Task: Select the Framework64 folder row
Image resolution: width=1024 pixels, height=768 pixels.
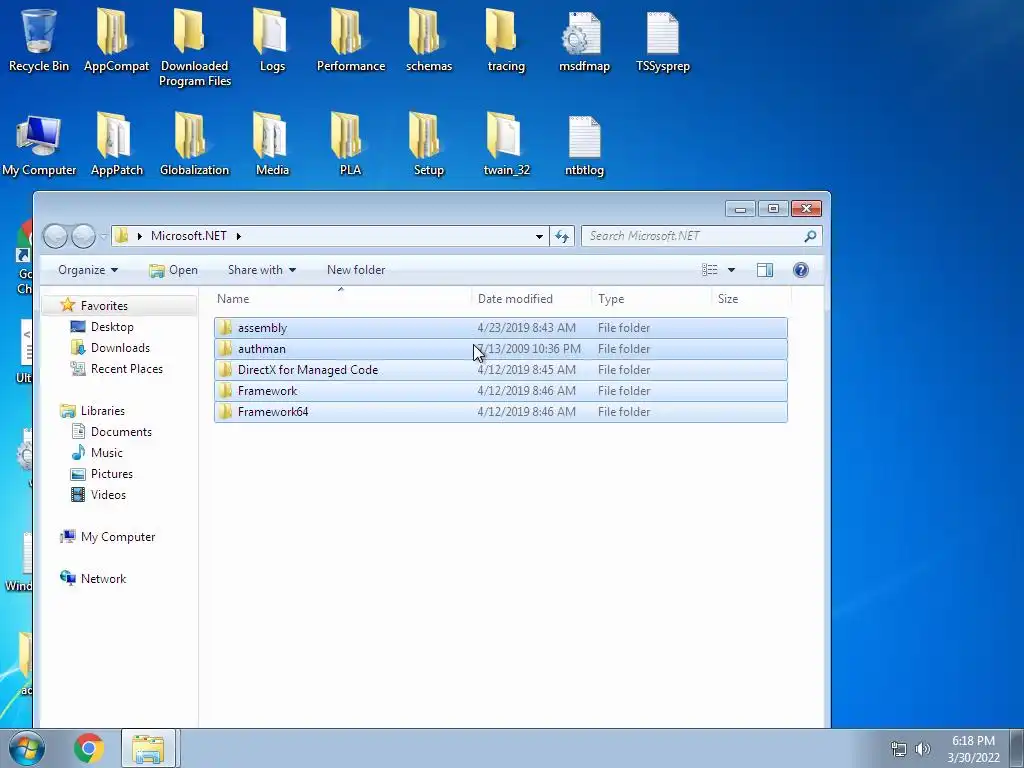Action: point(500,411)
